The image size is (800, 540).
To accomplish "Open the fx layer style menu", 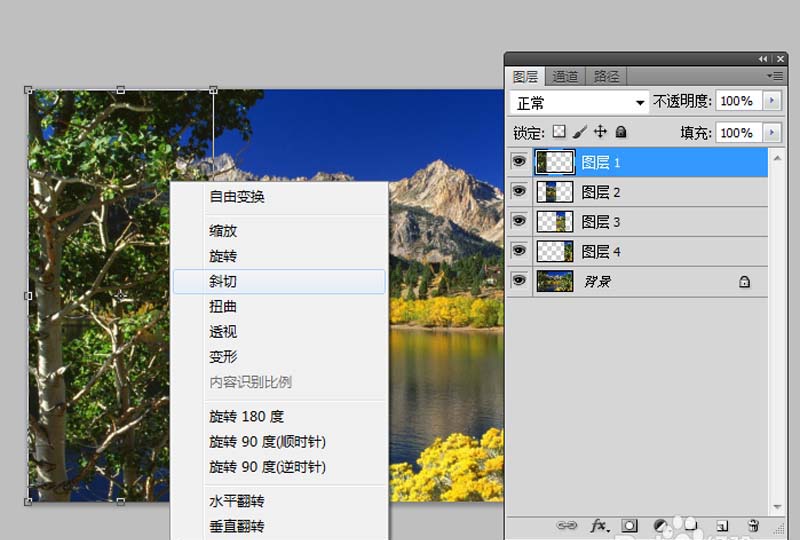I will click(599, 525).
